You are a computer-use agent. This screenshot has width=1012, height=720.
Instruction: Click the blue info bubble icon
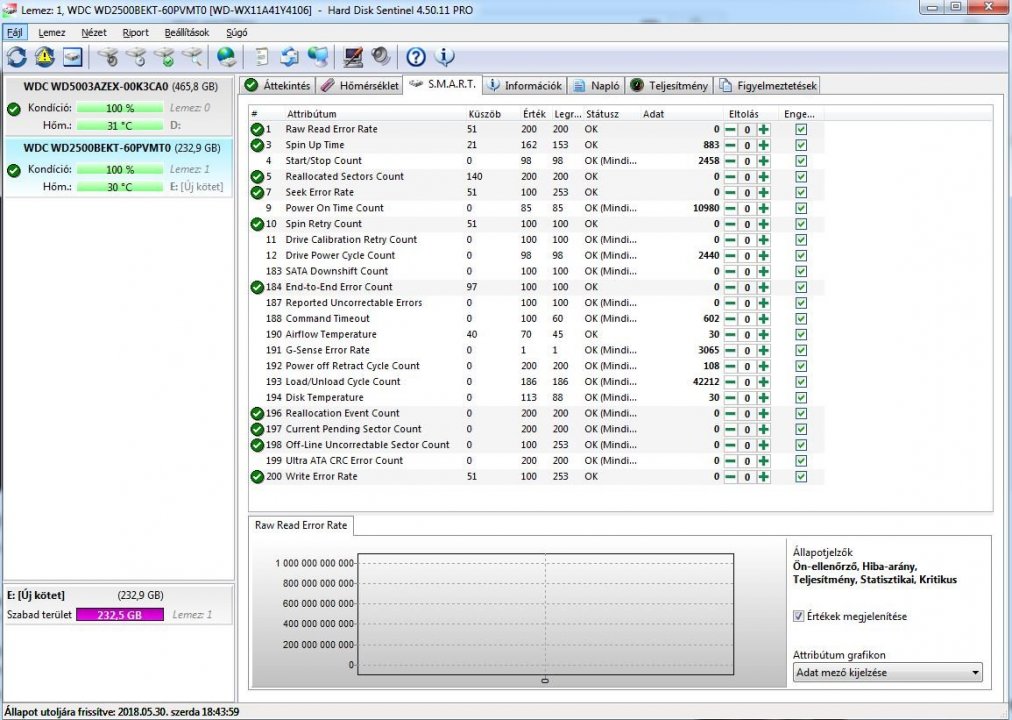[x=445, y=57]
